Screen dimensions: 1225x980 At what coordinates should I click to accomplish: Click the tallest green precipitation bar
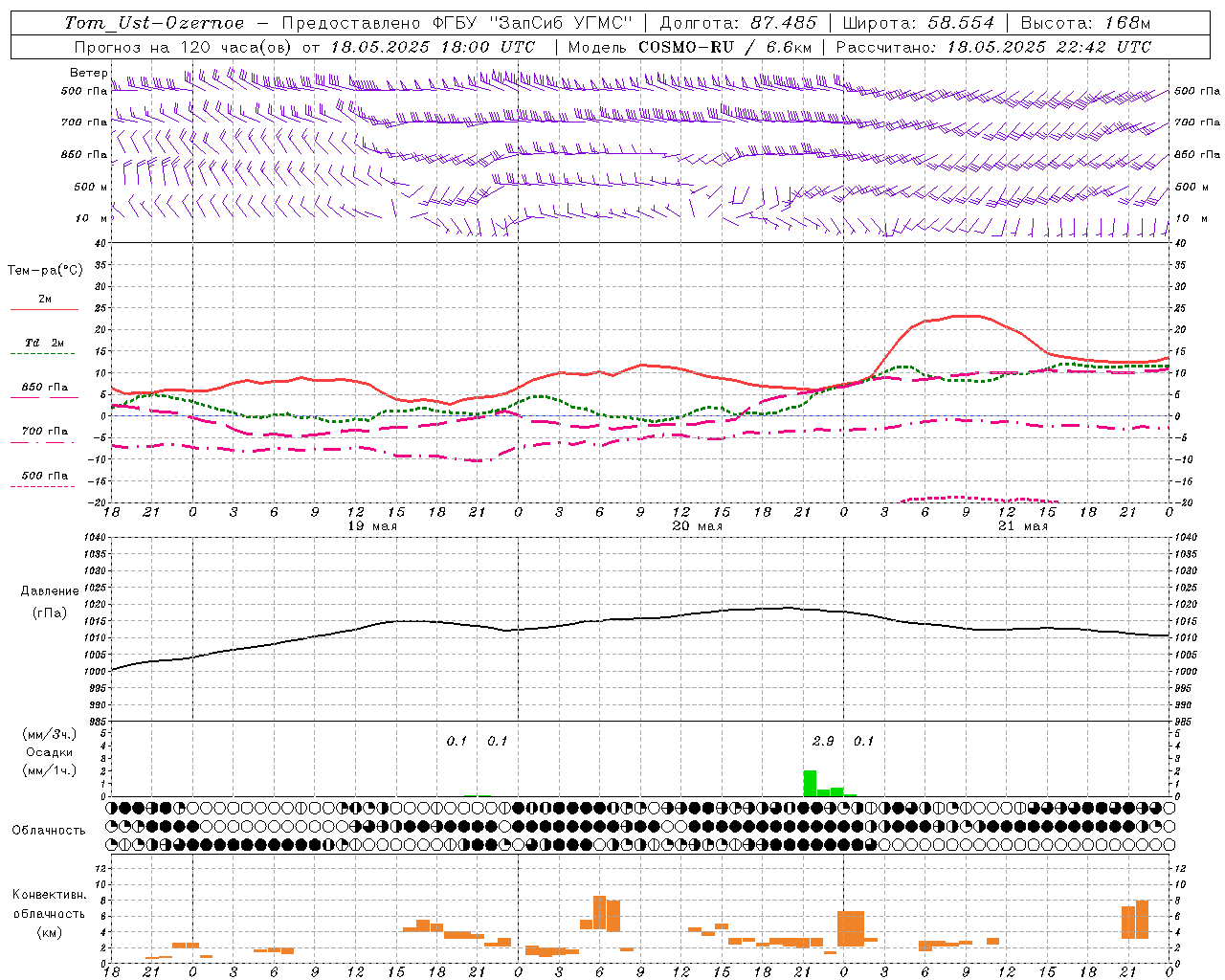click(x=810, y=783)
